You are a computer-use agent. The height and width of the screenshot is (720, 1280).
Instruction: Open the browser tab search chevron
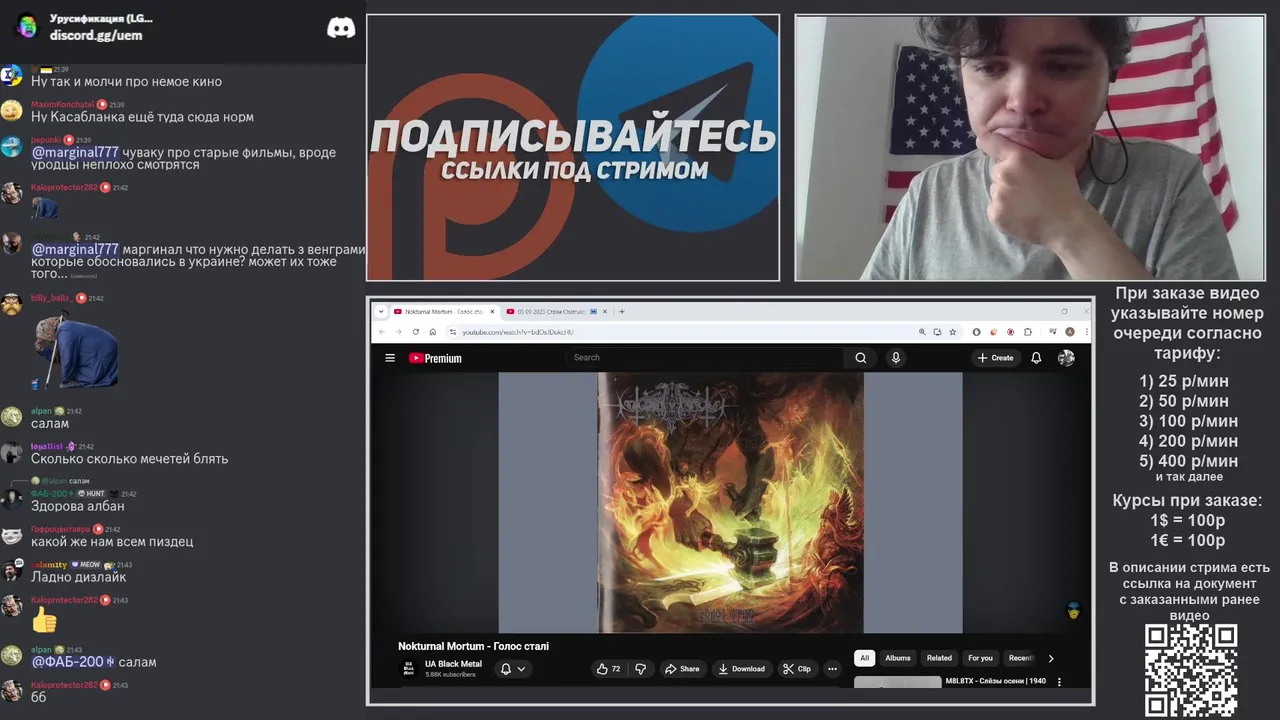tap(381, 311)
